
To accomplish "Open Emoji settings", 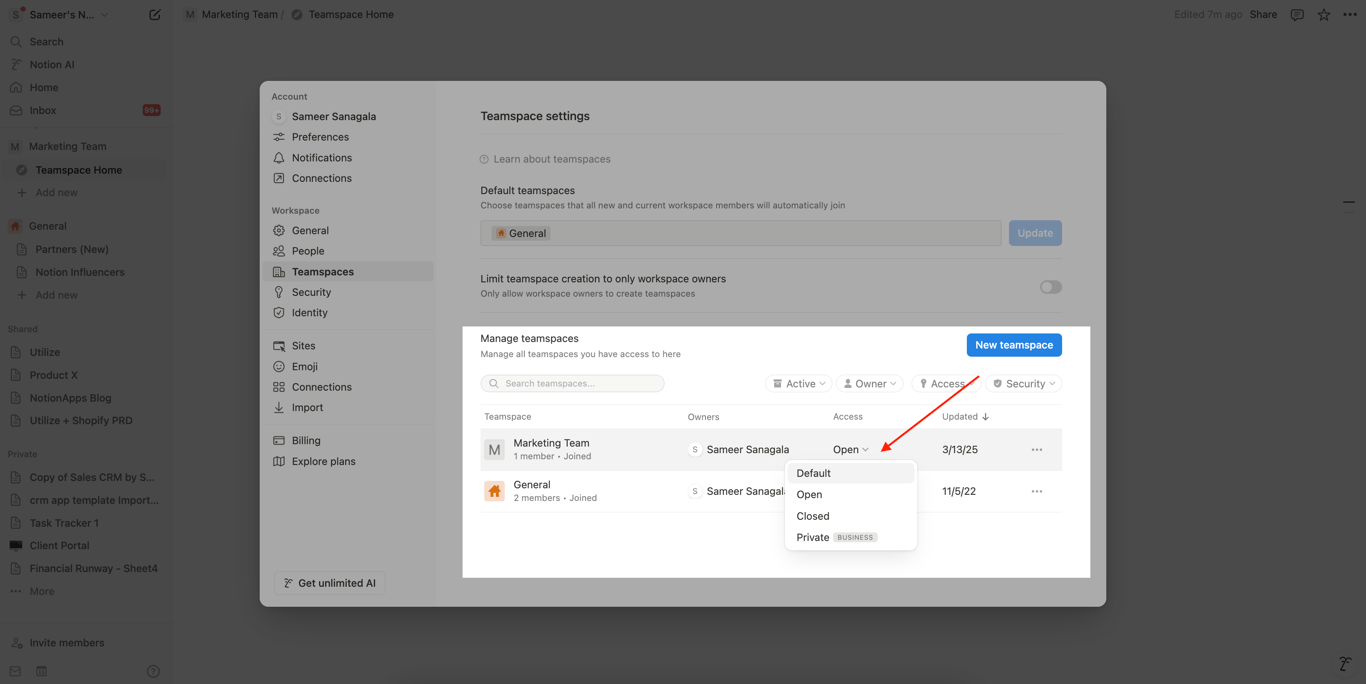I will tap(350, 367).
